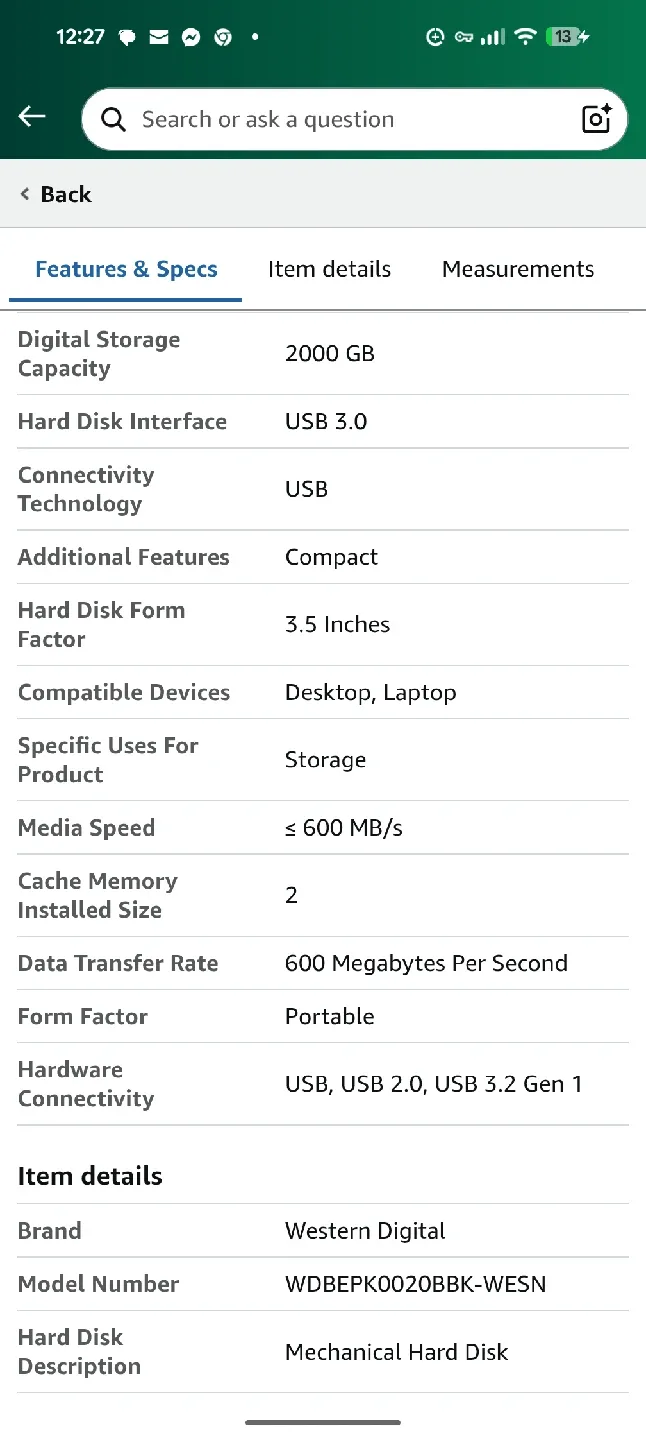Tap the Item details section heading
The image size is (646, 1440).
pos(90,1176)
